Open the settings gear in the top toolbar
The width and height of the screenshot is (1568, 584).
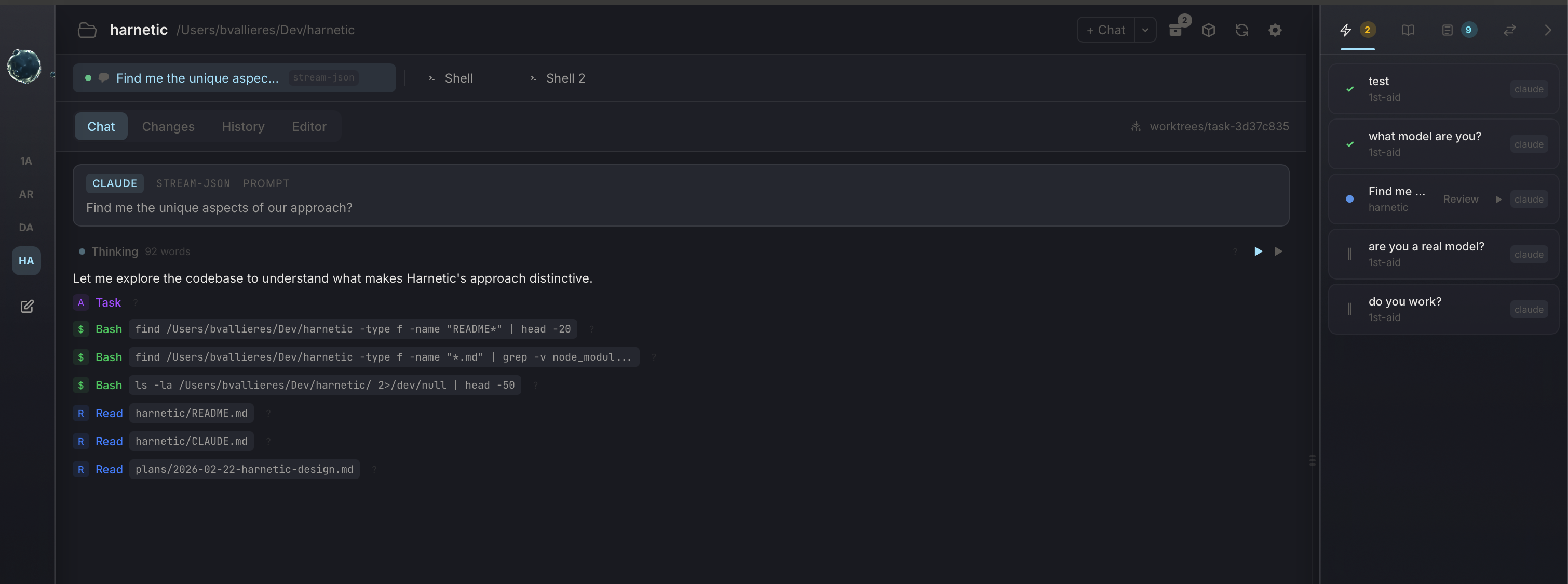coord(1275,29)
